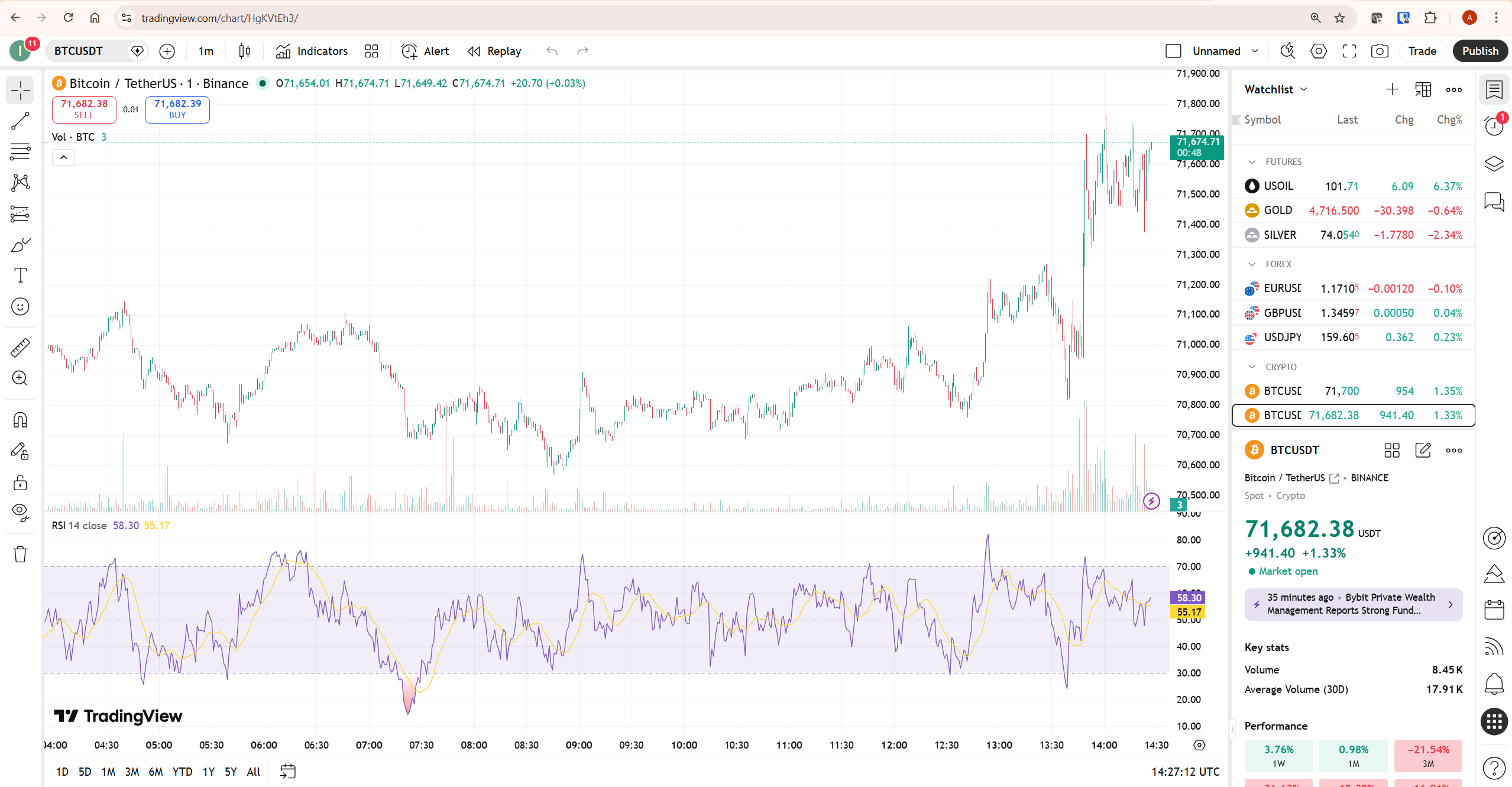The width and height of the screenshot is (1512, 787).
Task: Click the BUY 71,682.39 button
Action: tap(177, 109)
